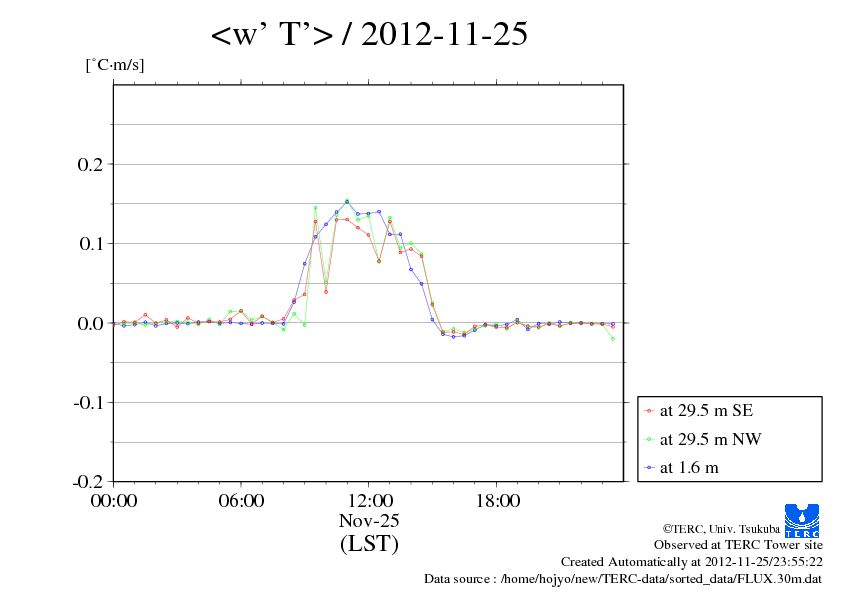Click the °C·m/s unit label
Image resolution: width=842 pixels, height=595 pixels.
coord(113,65)
